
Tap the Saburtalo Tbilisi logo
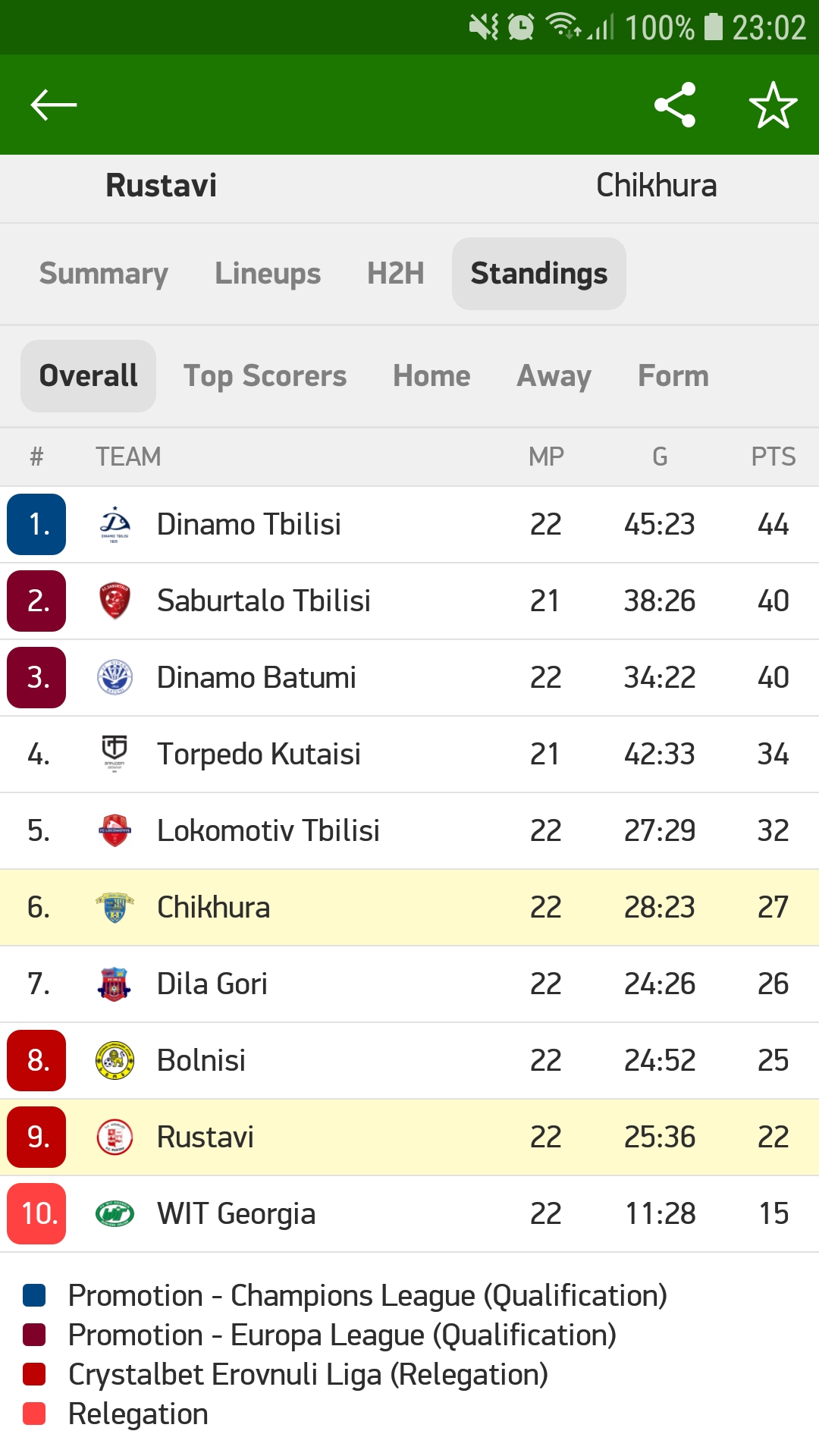114,600
